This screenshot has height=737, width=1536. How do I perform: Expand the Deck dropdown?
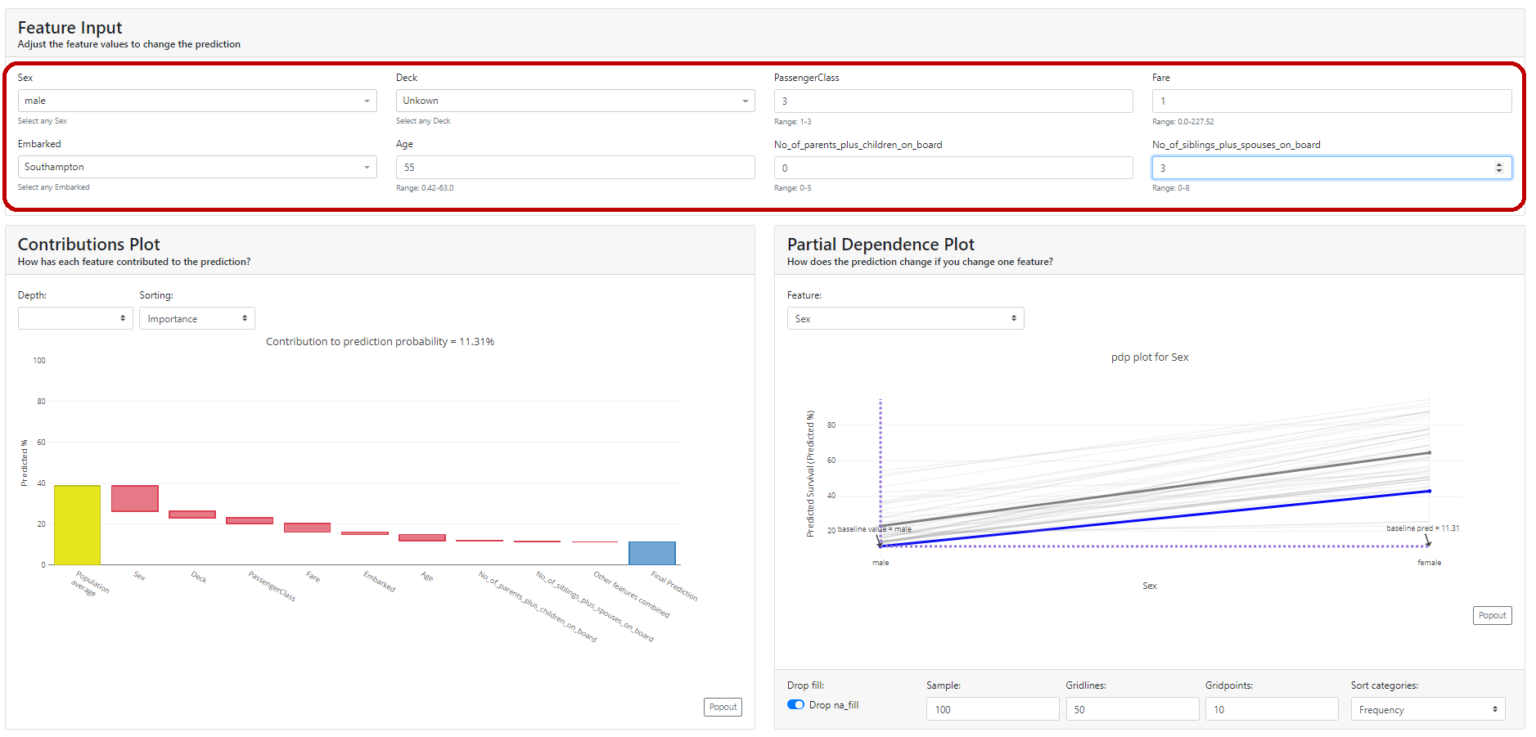coord(575,101)
